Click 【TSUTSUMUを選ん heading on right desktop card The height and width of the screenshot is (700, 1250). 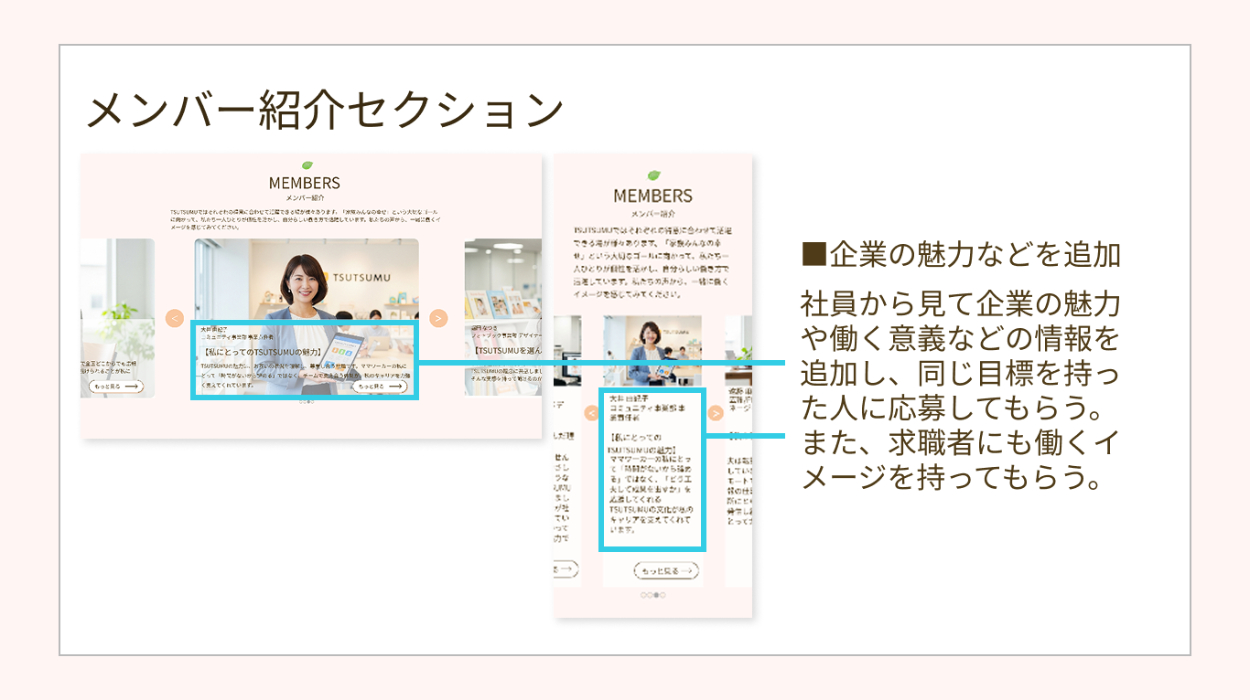coord(507,352)
